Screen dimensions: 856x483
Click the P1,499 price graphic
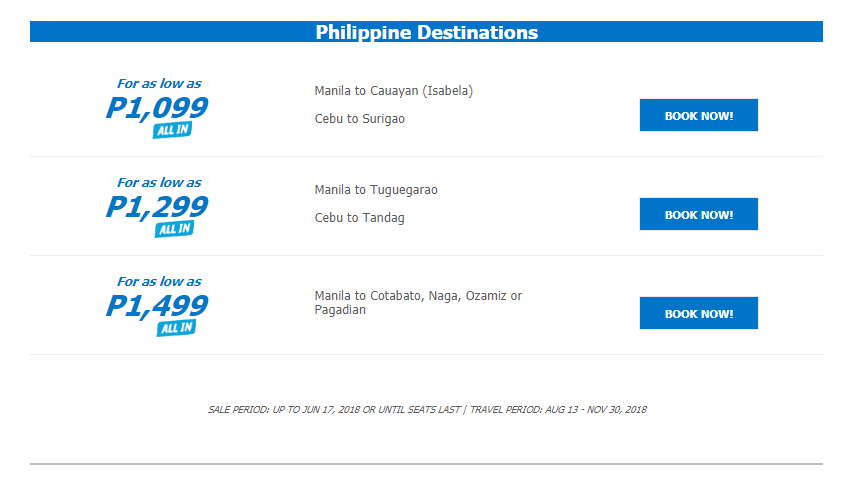point(157,306)
